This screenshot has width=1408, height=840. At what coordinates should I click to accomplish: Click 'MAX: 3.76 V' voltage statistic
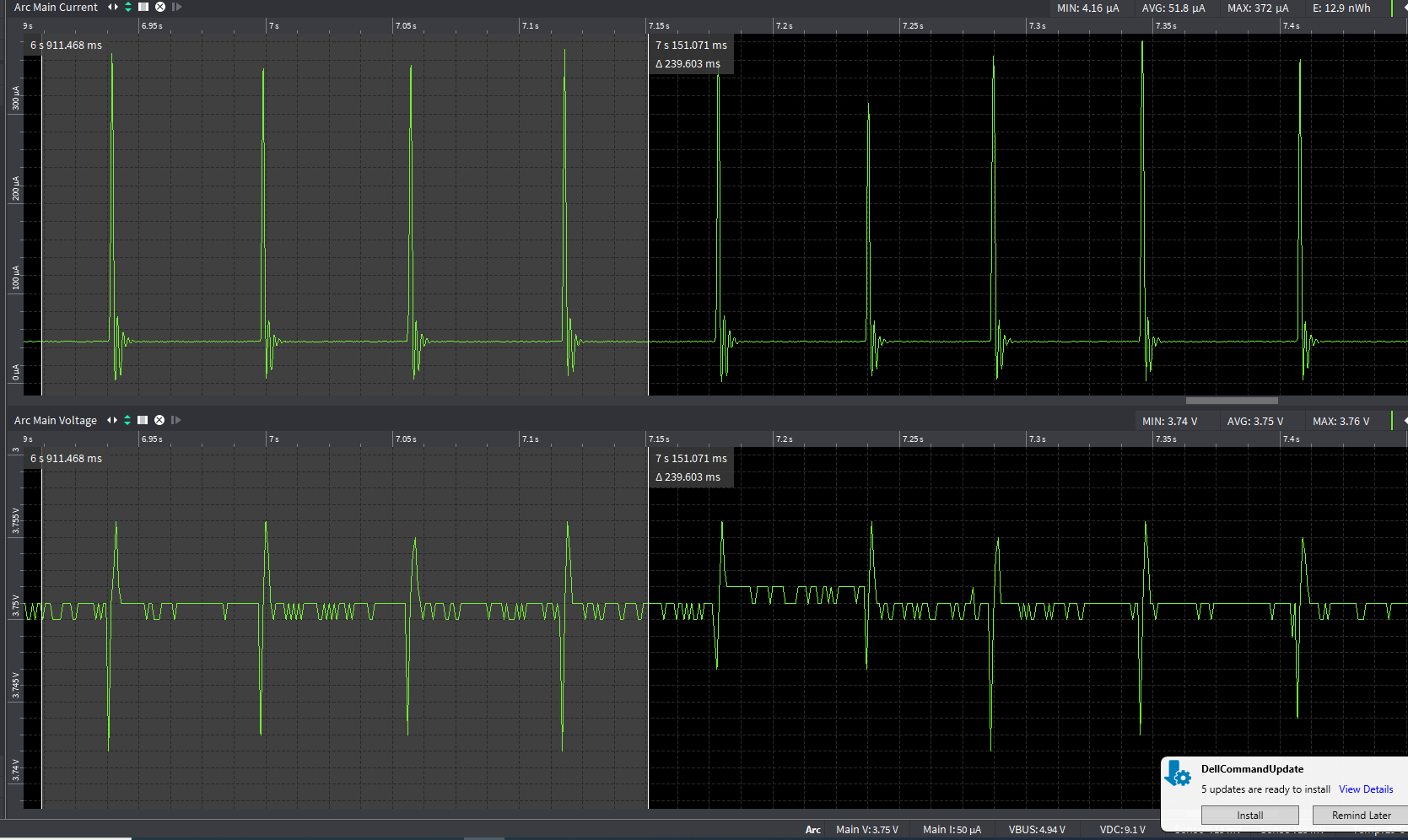1341,422
